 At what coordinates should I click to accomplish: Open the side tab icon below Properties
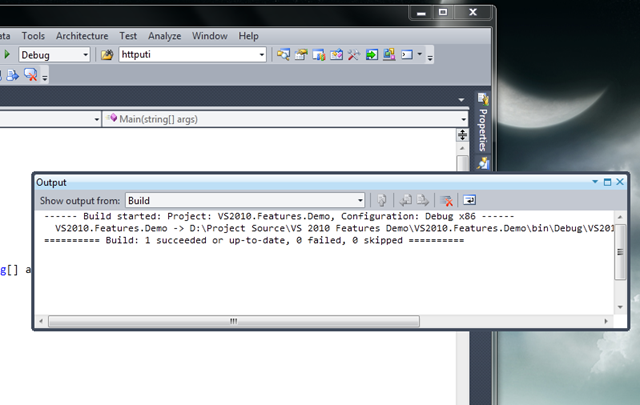[x=483, y=163]
